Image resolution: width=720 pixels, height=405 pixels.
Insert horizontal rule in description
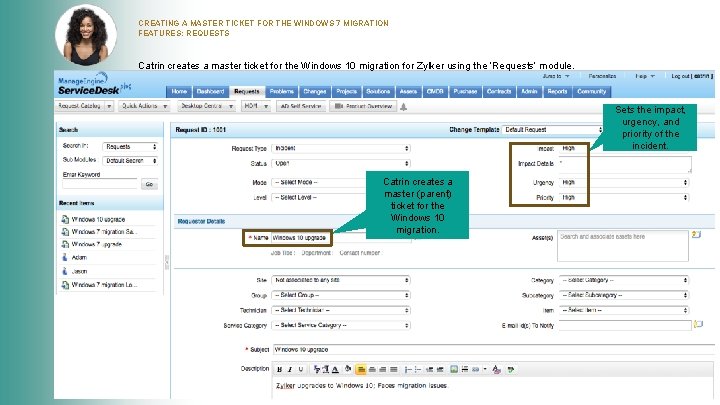click(465, 369)
